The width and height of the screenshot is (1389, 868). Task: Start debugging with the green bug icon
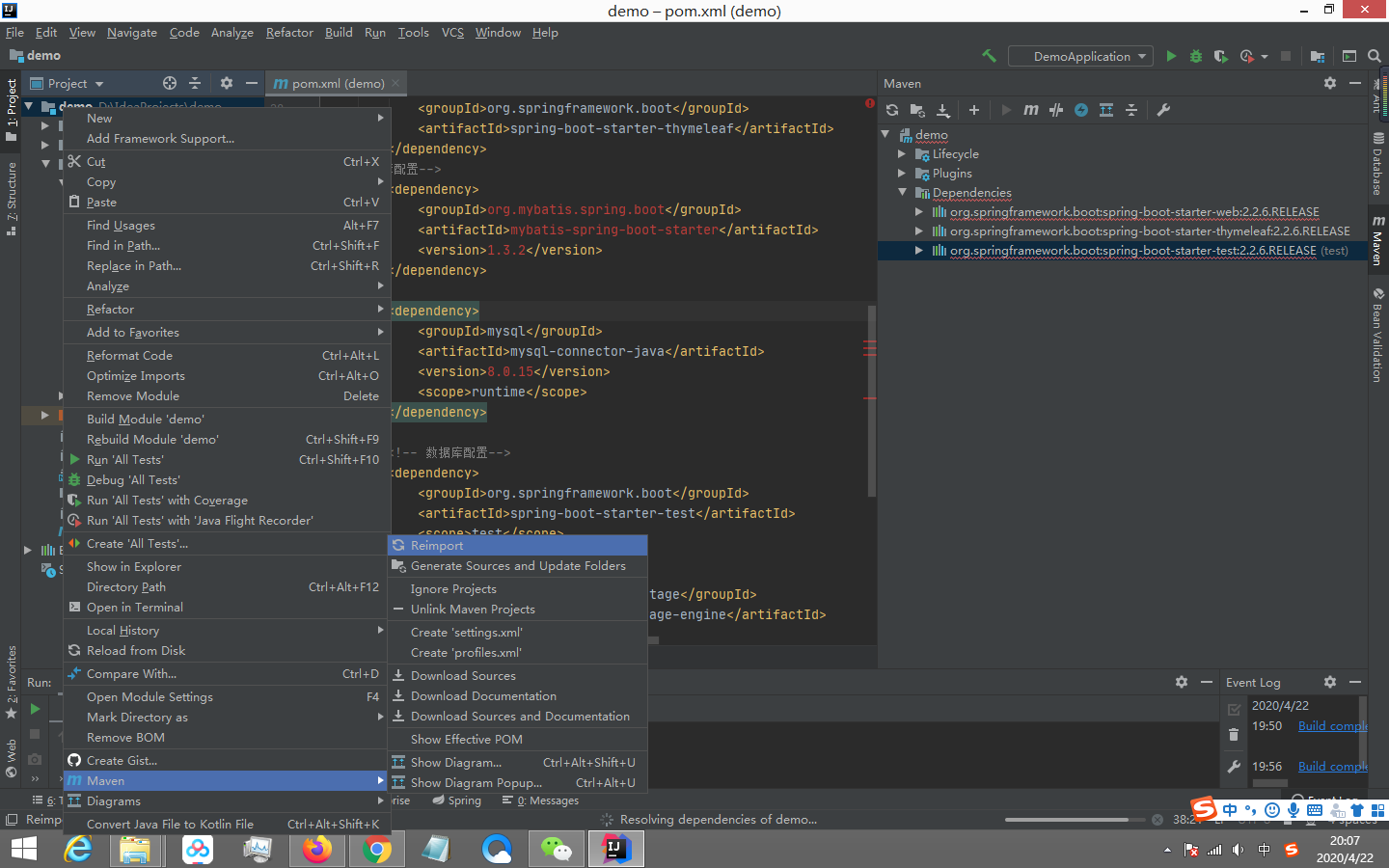point(1196,56)
